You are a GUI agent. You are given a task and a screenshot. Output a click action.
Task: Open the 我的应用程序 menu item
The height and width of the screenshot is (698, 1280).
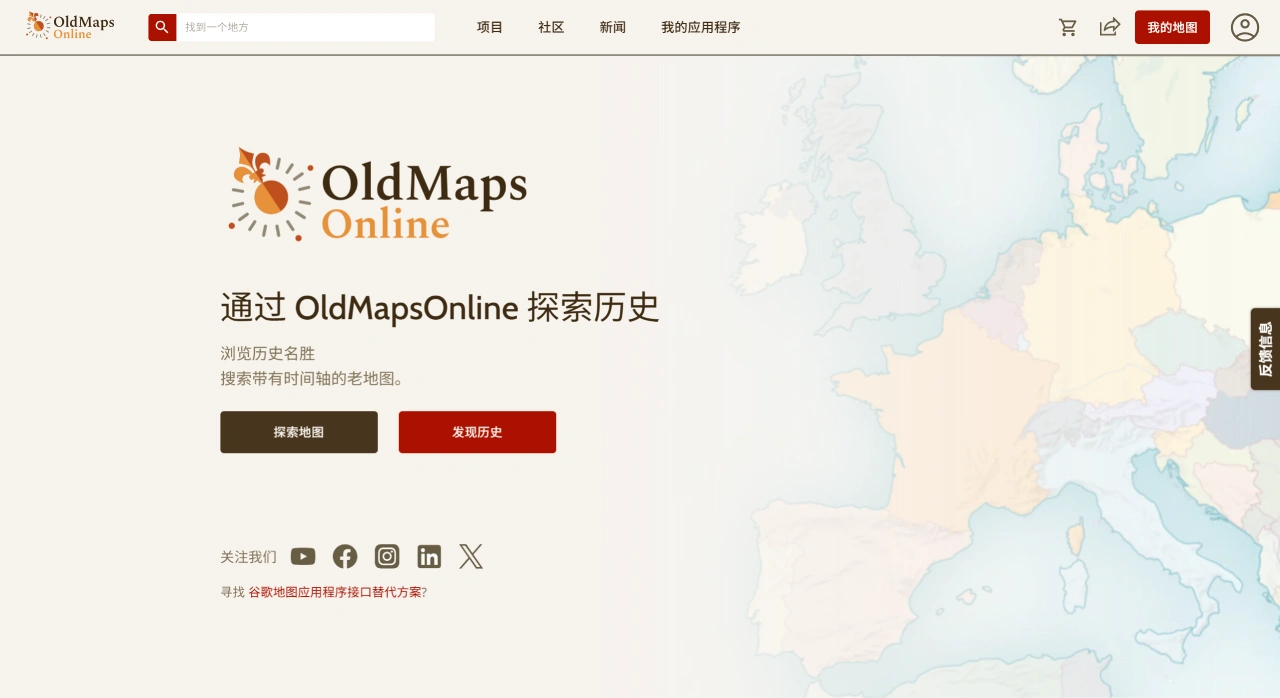click(701, 27)
